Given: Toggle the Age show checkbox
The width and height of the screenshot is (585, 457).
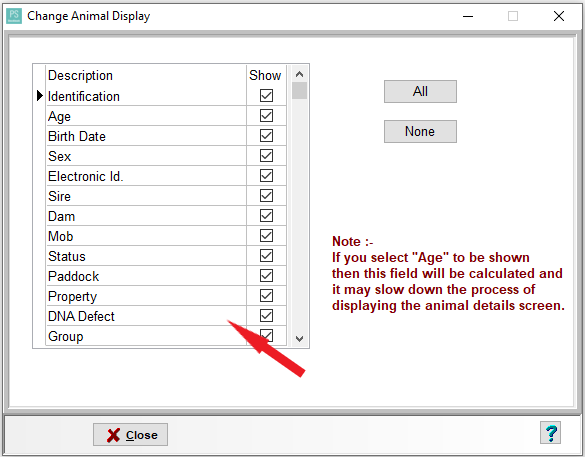Looking at the screenshot, I should 266,116.
